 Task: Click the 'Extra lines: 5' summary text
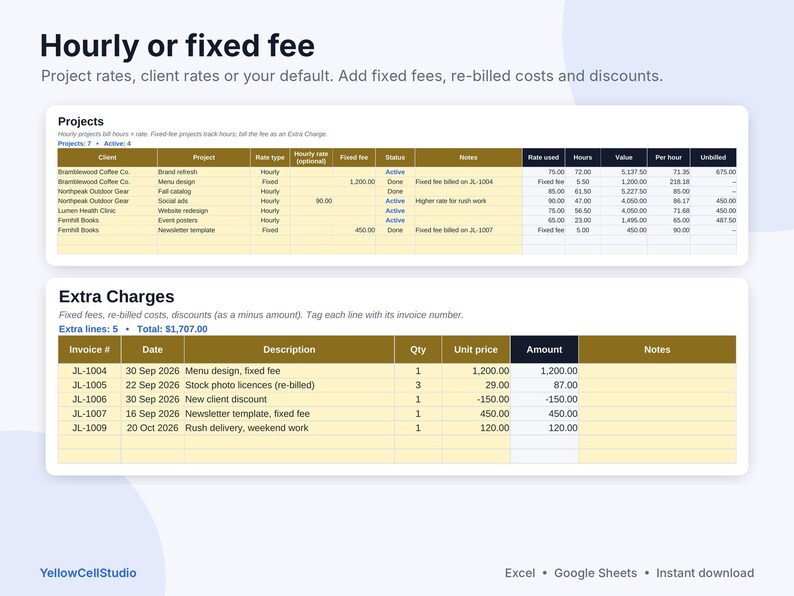point(88,329)
